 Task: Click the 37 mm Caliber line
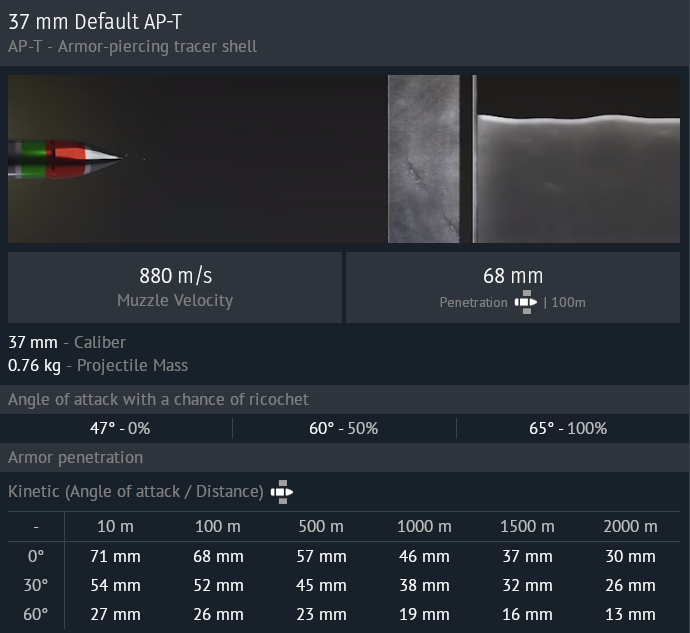67,342
